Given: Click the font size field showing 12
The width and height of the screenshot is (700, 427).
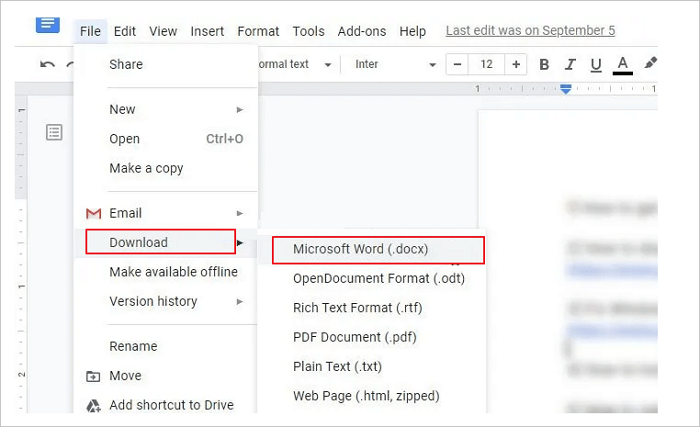Looking at the screenshot, I should (x=487, y=65).
